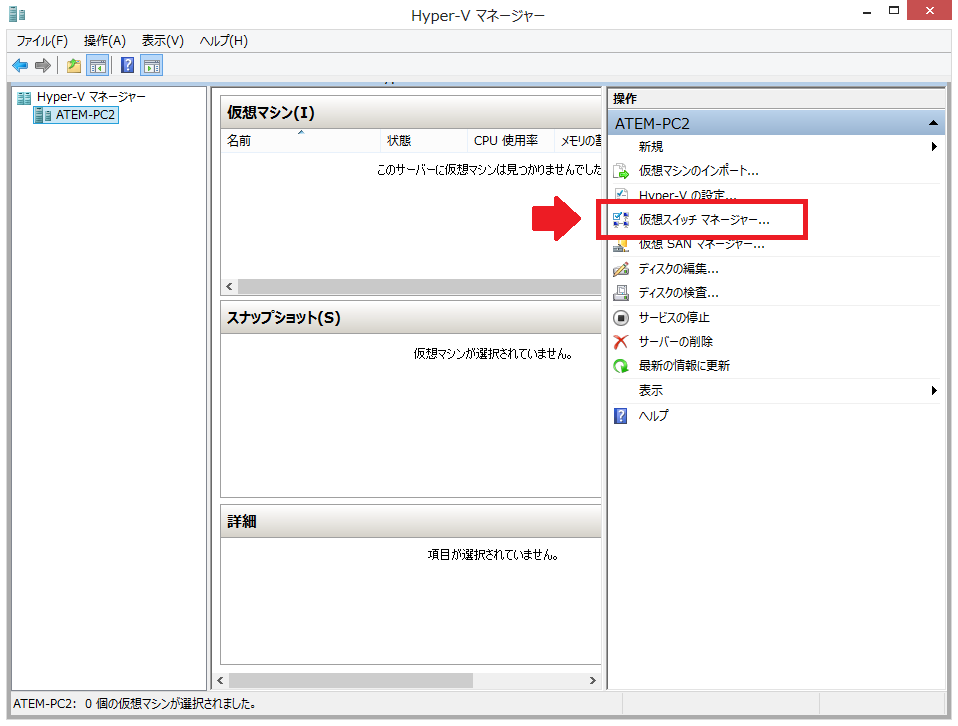Click the 仮想マシンが選択されていません message
Image resolution: width=958 pixels, height=726 pixels.
(493, 354)
